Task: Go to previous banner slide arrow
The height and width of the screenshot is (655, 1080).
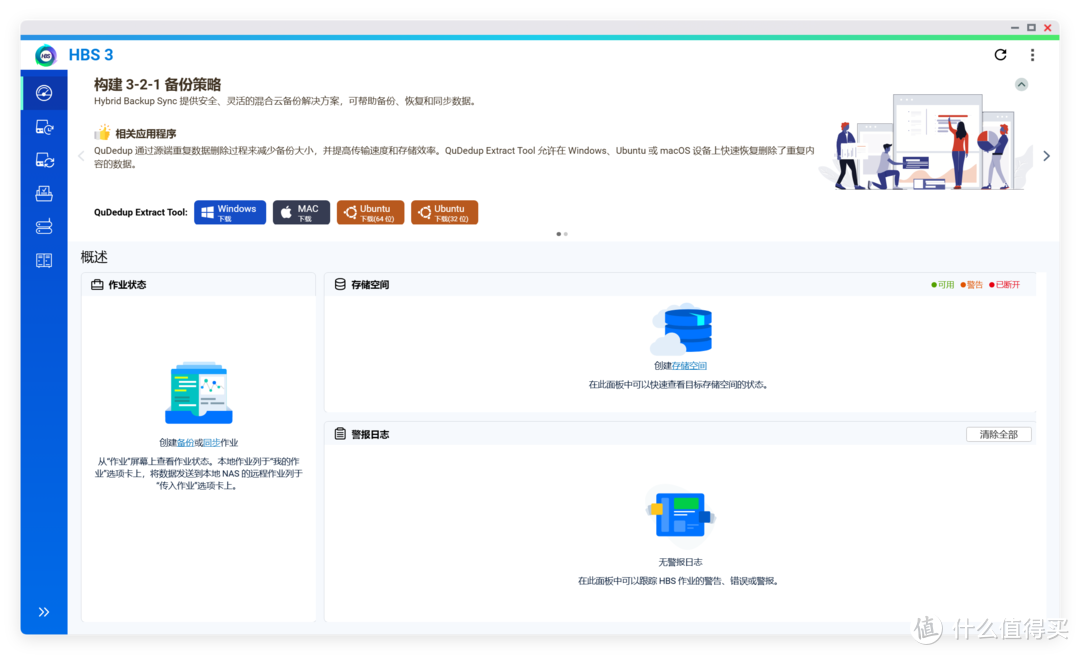Action: 81,156
